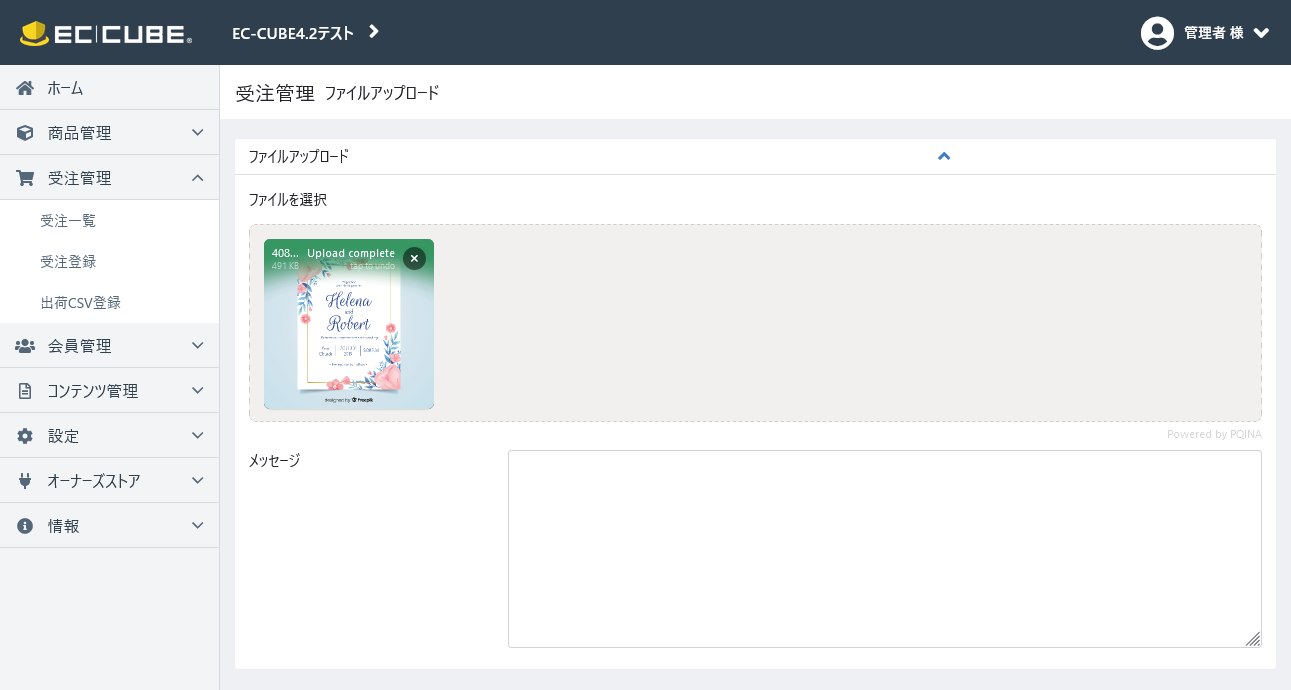
Task: Collapse the 受注管理 chevron
Action: pyautogui.click(x=198, y=178)
